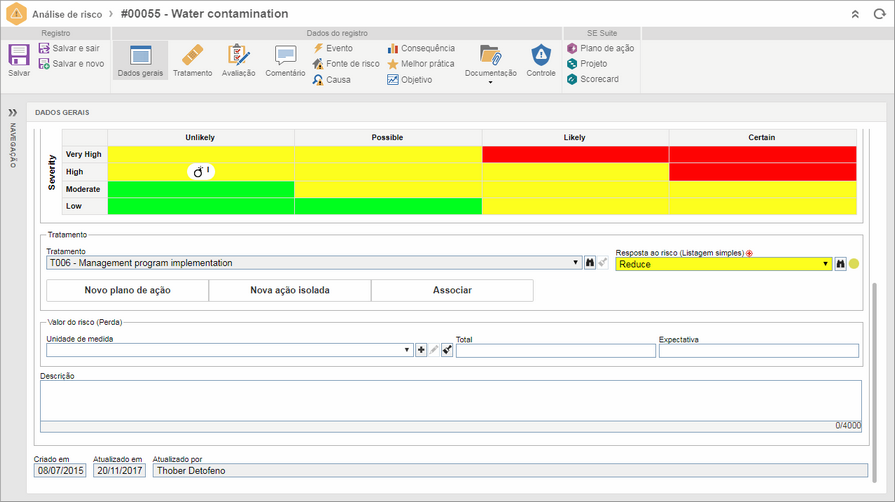The image size is (895, 502).
Task: Open Causa from the ribbon
Action: (x=332, y=79)
